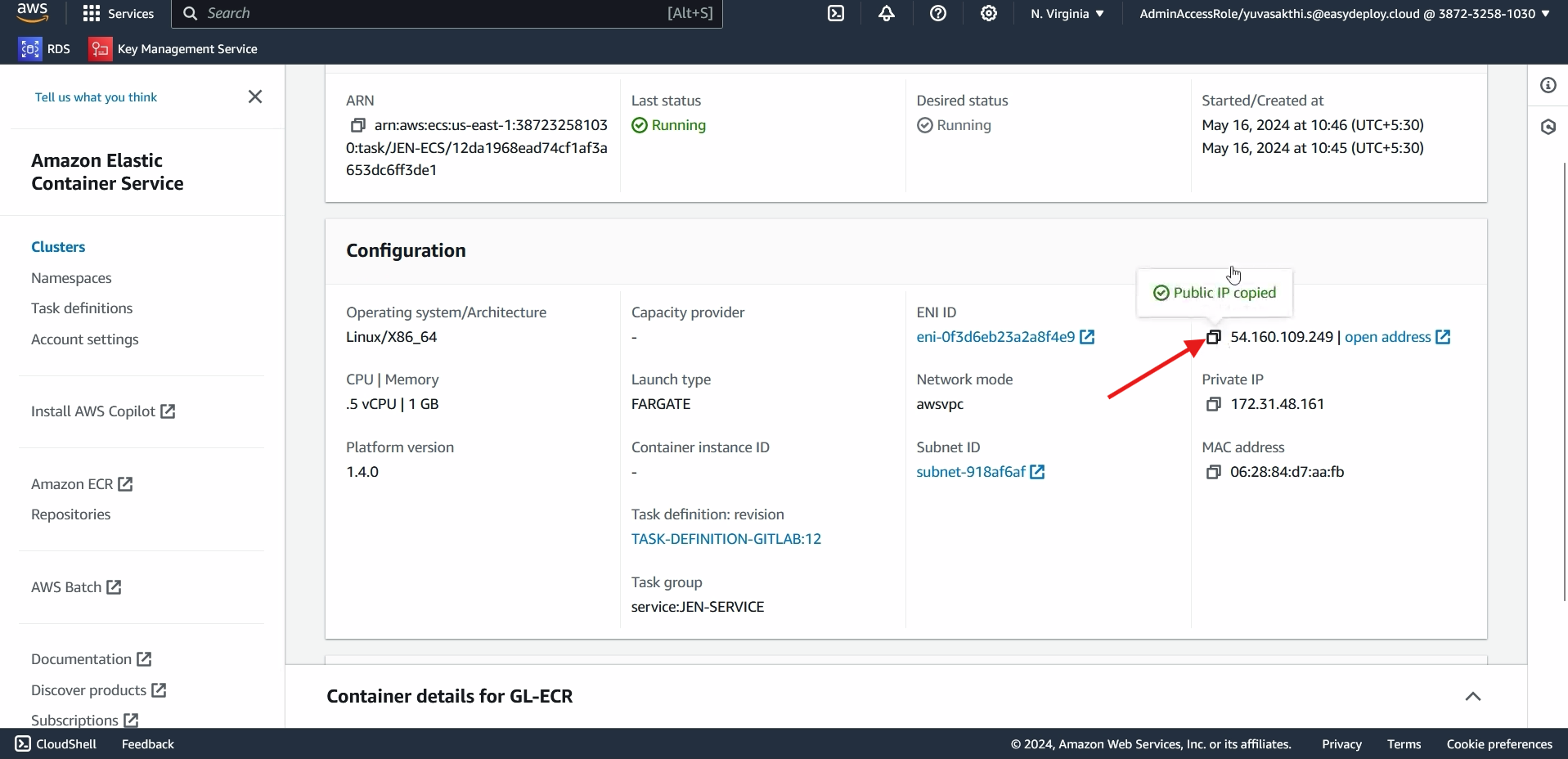Click the service:JEN-SERVICE task group value
Viewport: 1568px width, 759px height.
pyautogui.click(x=698, y=607)
